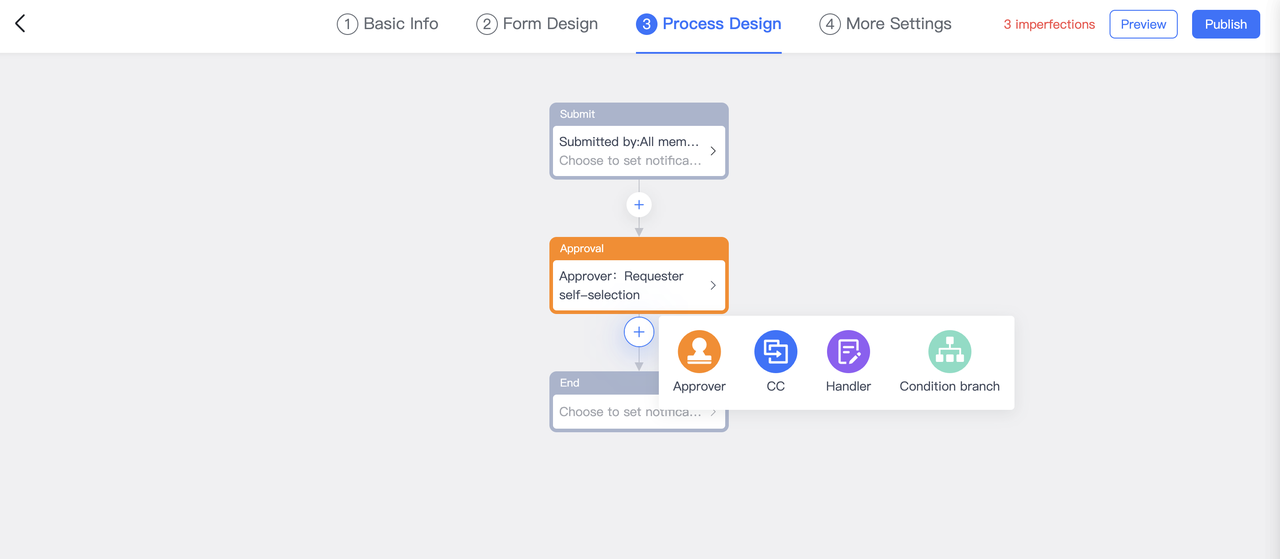Click the orange Approver stamp icon
Image resolution: width=1280 pixels, height=559 pixels.
(699, 352)
